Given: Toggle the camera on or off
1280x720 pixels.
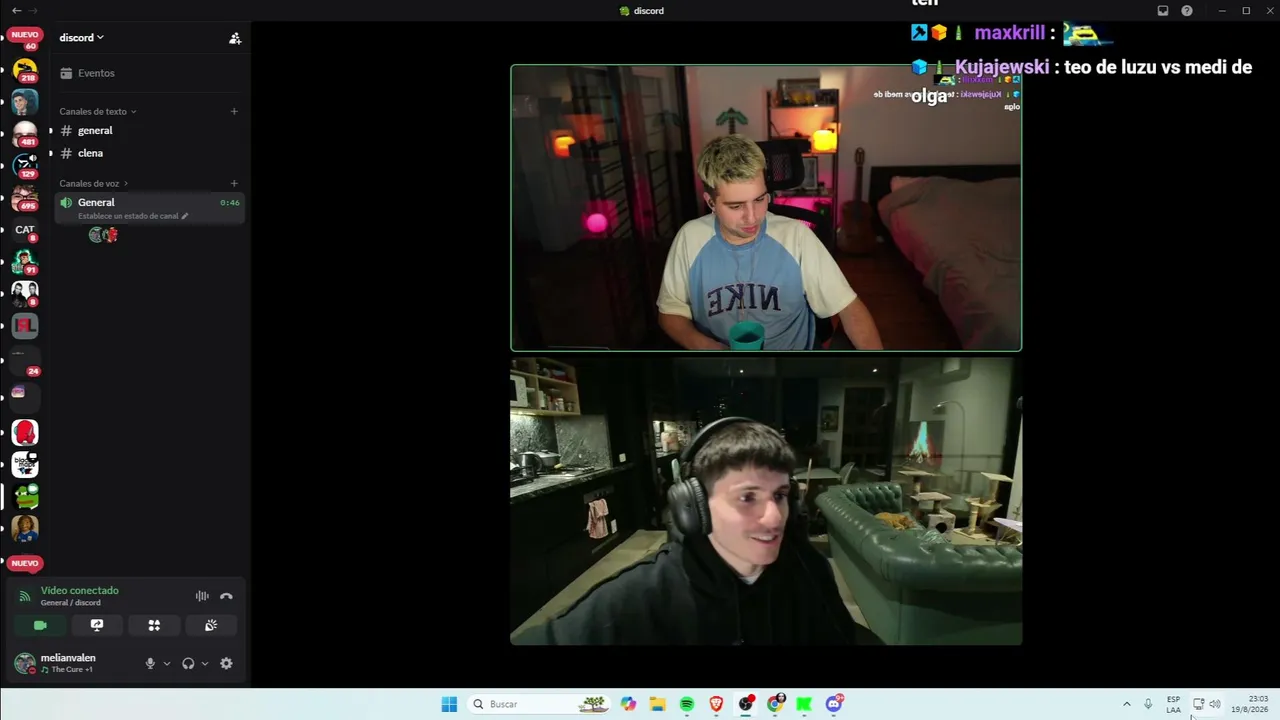Looking at the screenshot, I should click(x=40, y=625).
